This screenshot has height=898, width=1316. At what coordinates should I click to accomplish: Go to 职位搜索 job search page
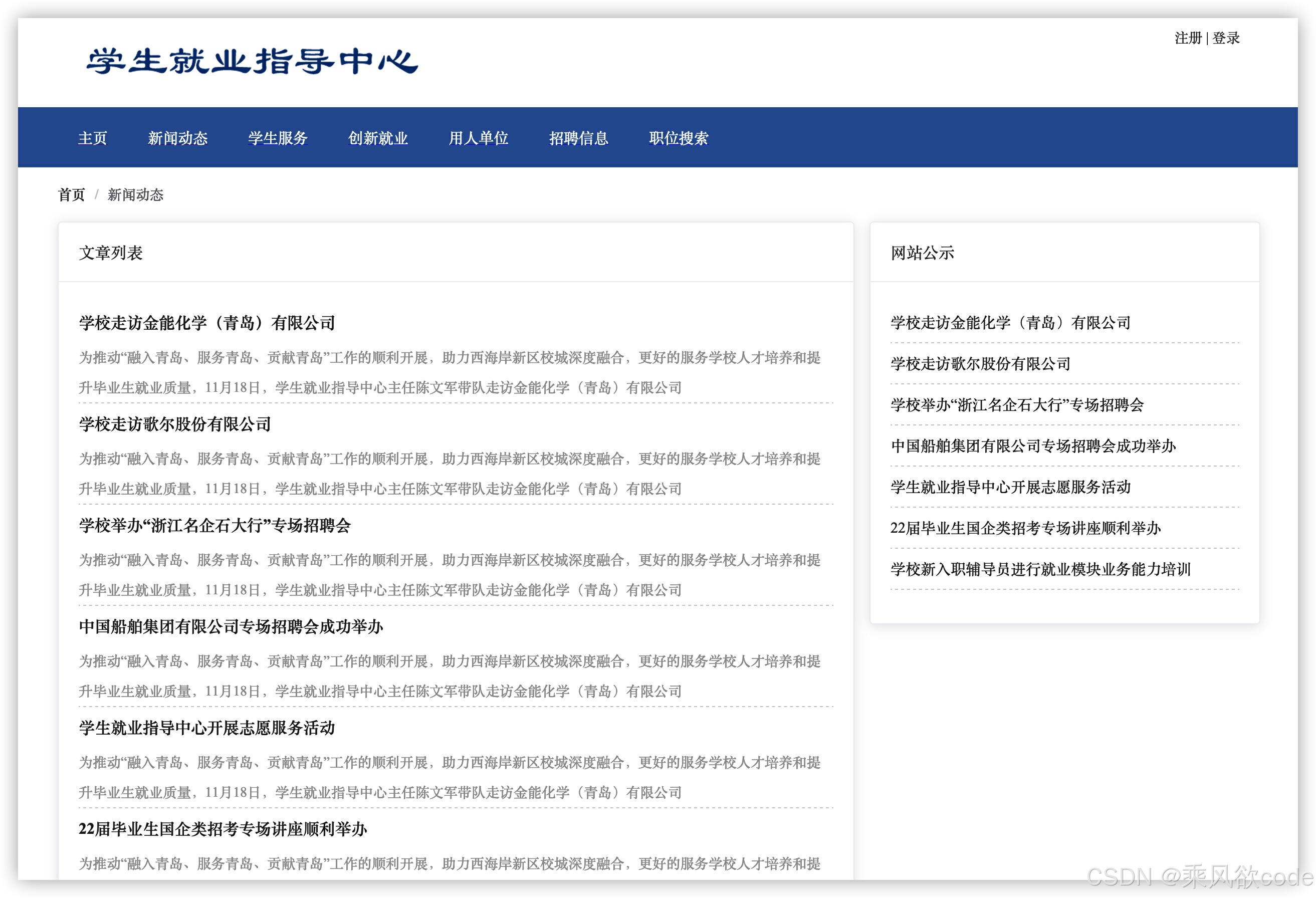pos(679,138)
